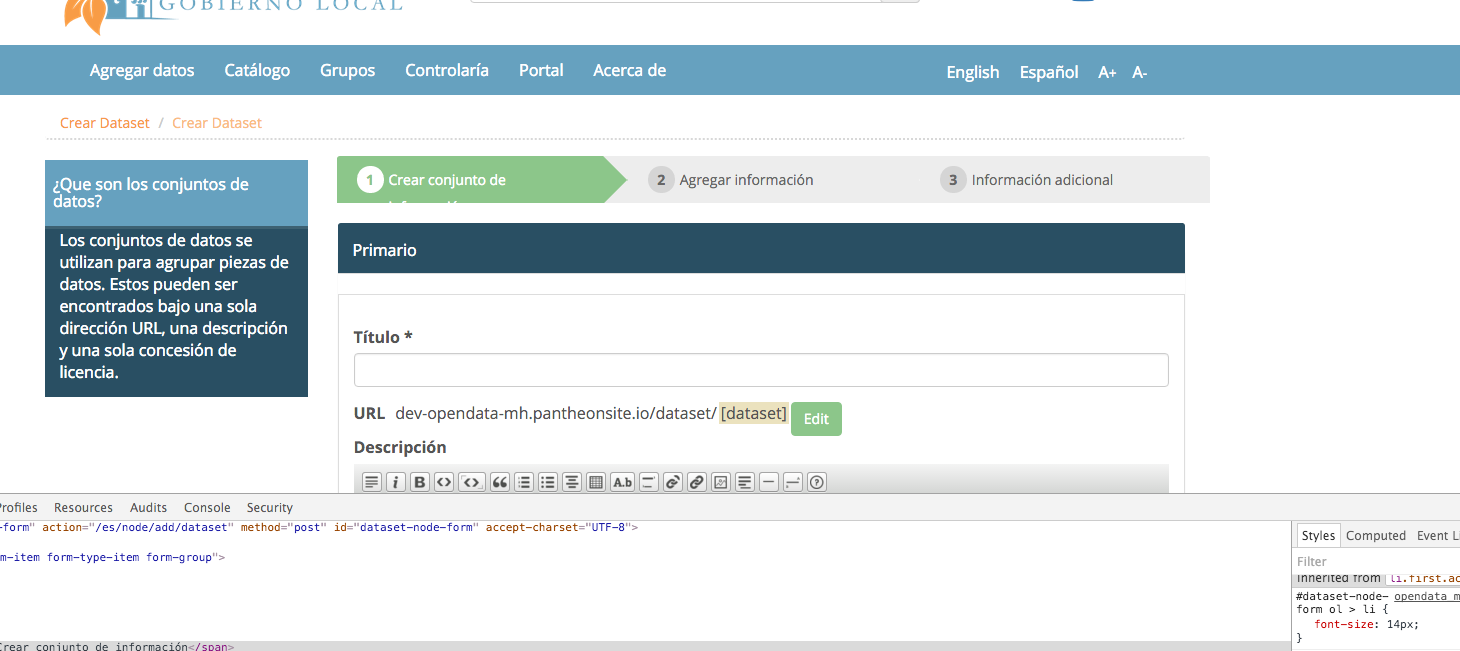Viewport: 1460px width, 651px height.
Task: Click the A.b abbreviation icon
Action: (x=622, y=482)
